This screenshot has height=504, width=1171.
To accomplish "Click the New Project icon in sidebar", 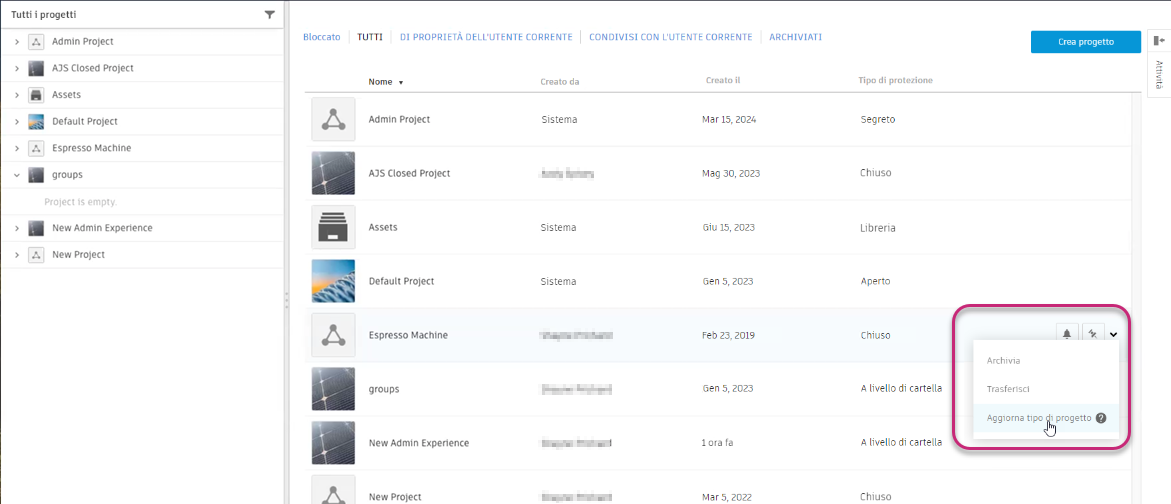I will (35, 255).
